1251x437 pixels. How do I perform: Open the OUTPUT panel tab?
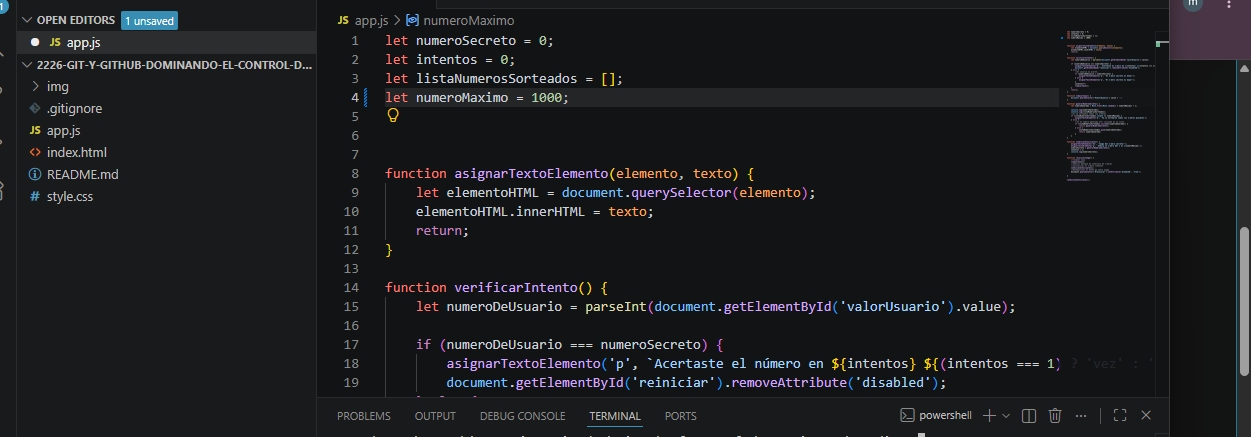[435, 416]
